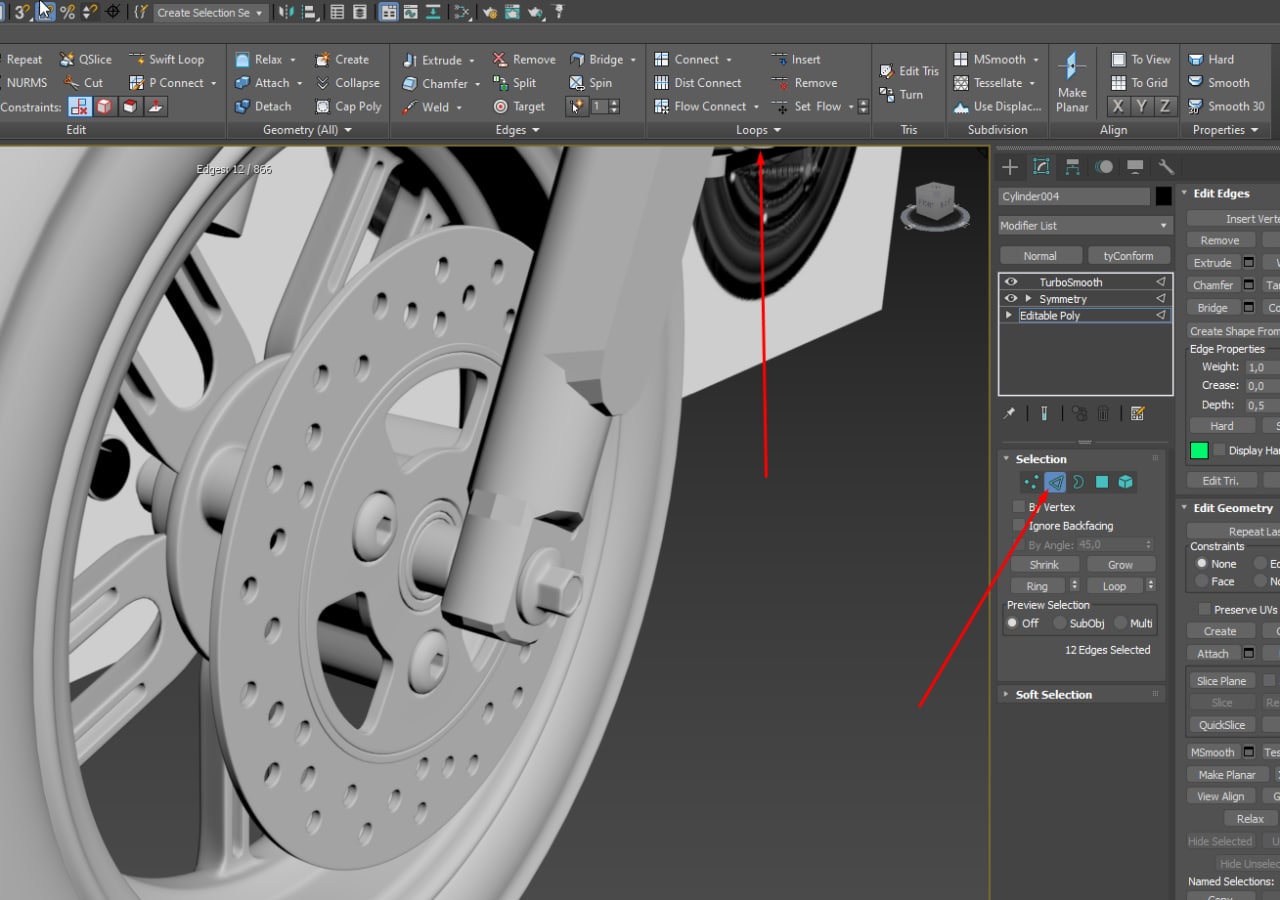Image resolution: width=1280 pixels, height=900 pixels.
Task: Open the Create command panel tab
Action: click(1010, 167)
